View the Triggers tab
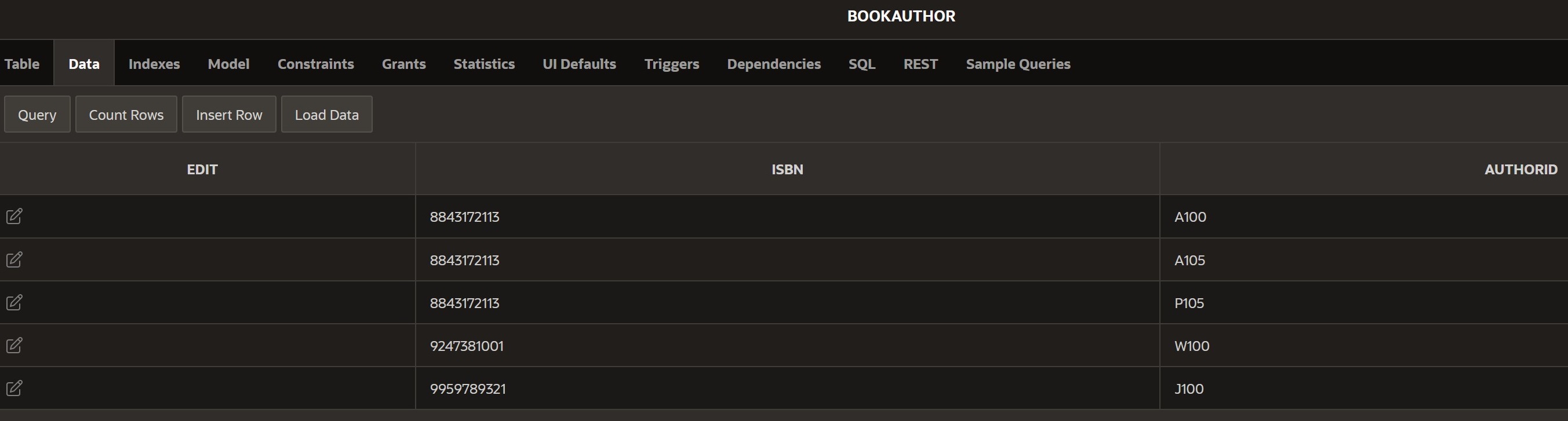 [671, 63]
